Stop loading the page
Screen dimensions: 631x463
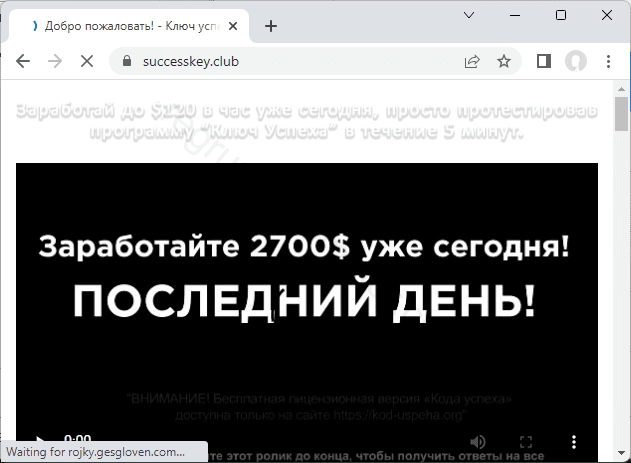[x=87, y=61]
